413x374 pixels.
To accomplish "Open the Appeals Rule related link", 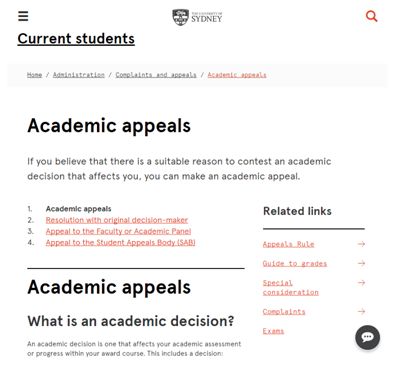I will click(288, 244).
